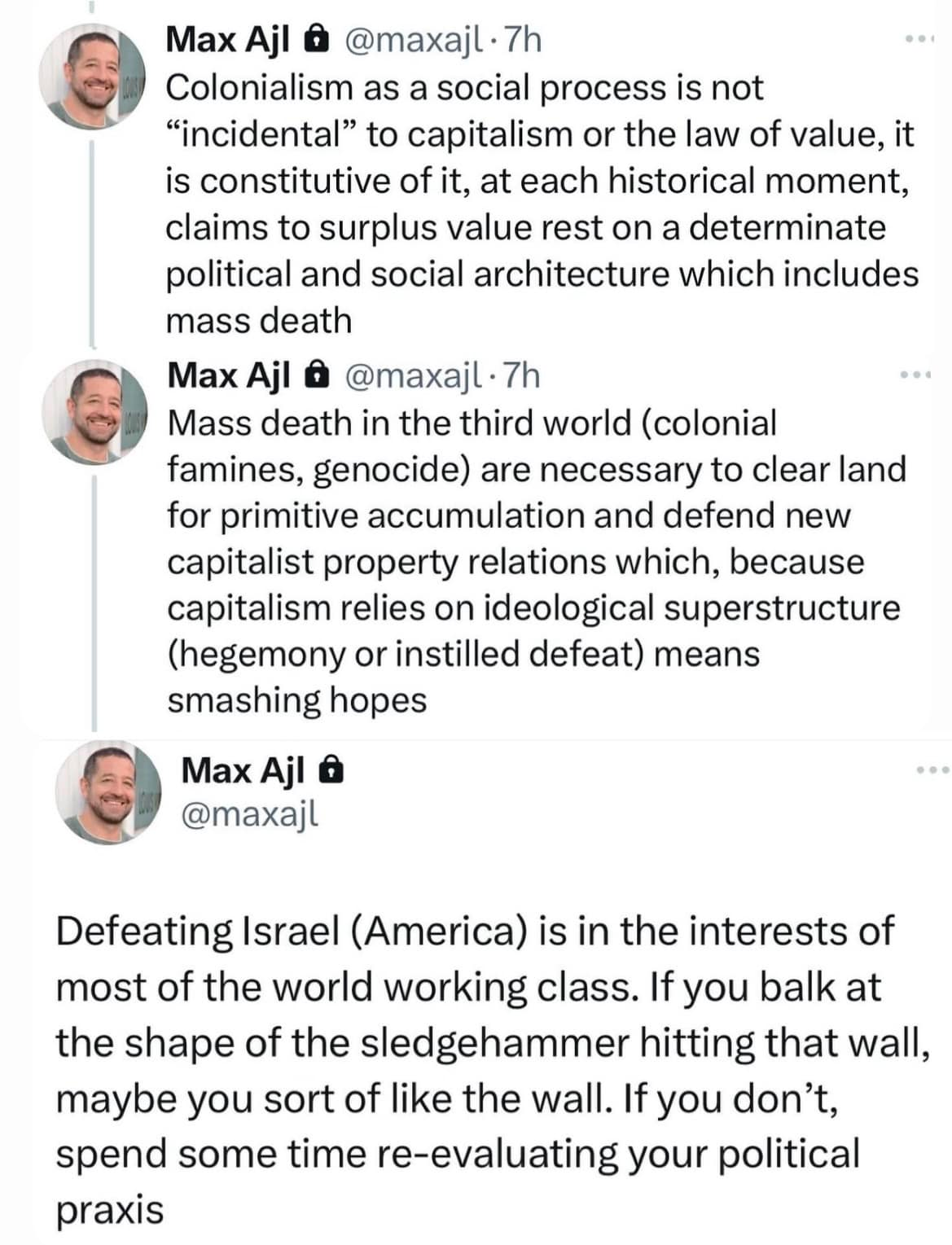Open the tweet beginning Colonialism as a social process
Image resolution: width=952 pixels, height=1245 pixels.
[x=542, y=204]
